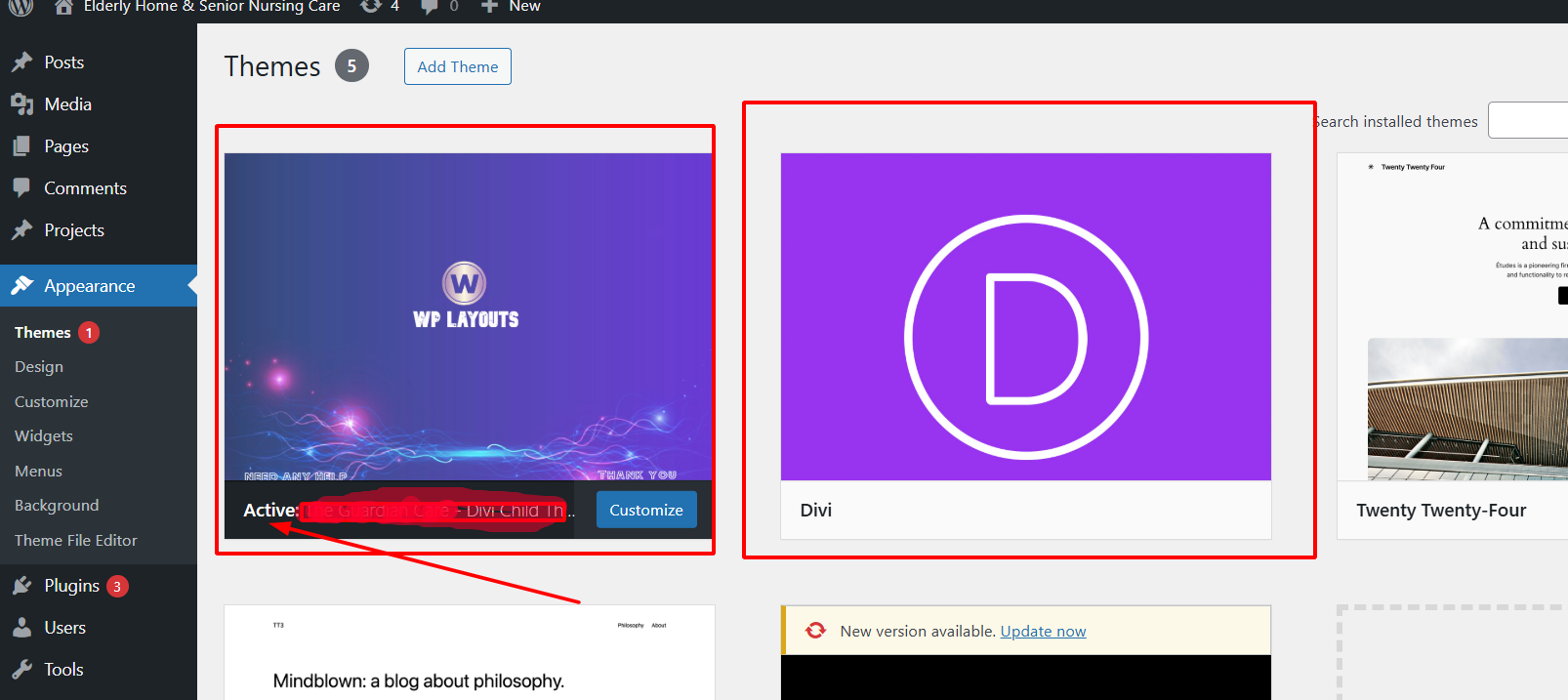Open Themes submenu item
The image size is (1568, 700).
click(x=43, y=332)
